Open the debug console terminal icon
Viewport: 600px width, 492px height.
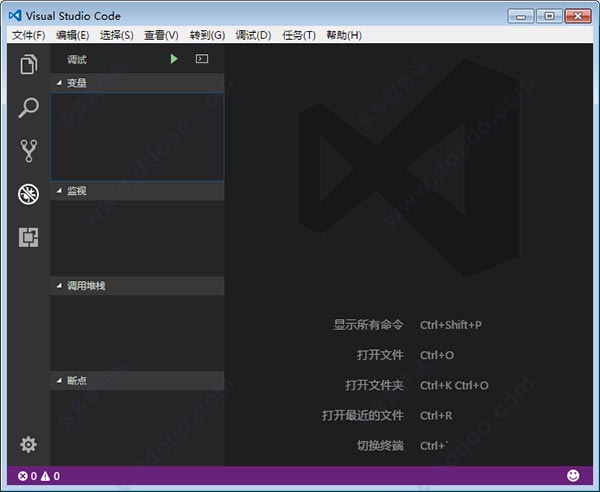pyautogui.click(x=202, y=59)
